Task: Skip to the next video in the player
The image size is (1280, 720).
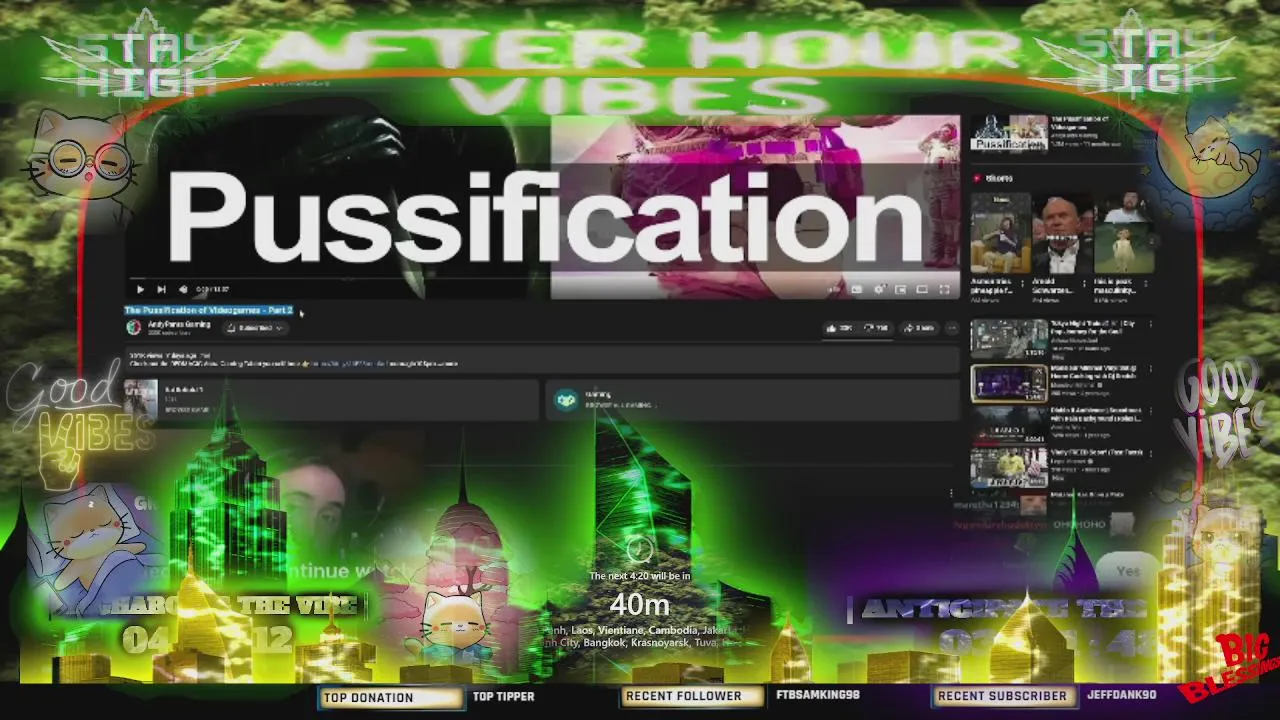Action: pyautogui.click(x=161, y=289)
